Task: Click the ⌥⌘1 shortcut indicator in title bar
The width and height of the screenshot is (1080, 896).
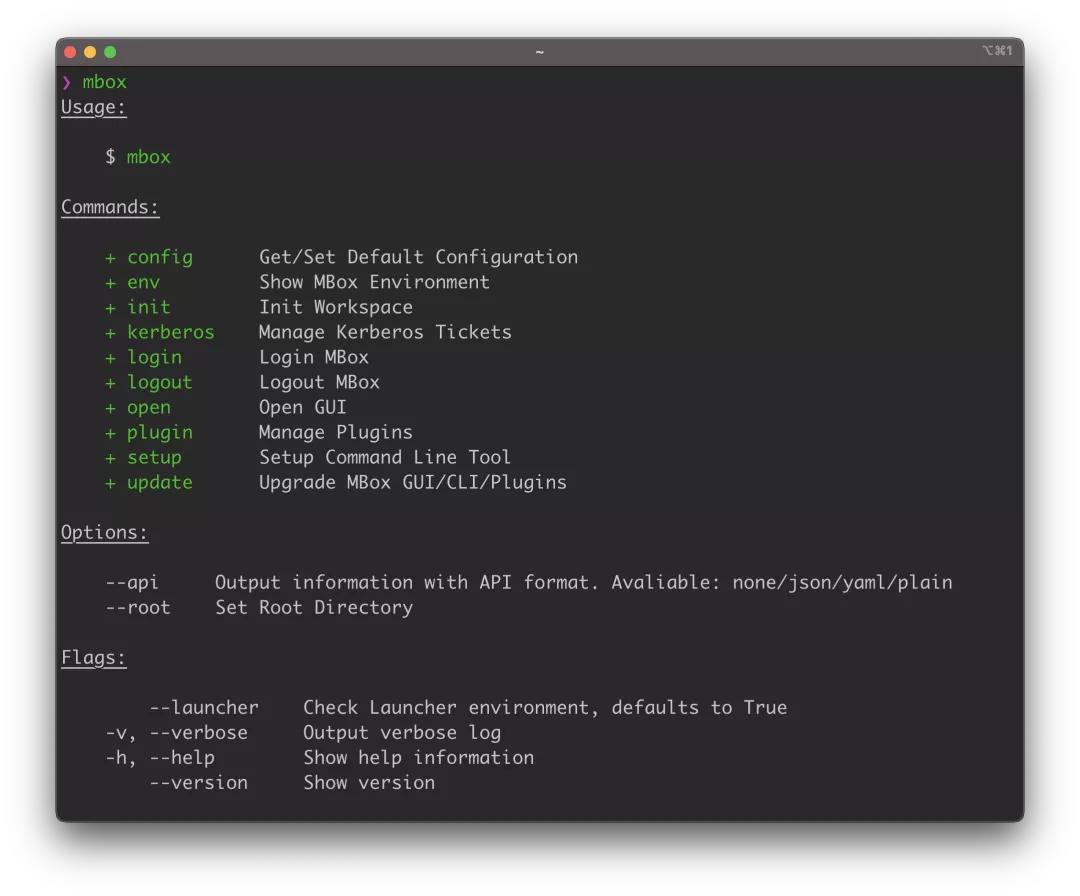Action: 997,51
